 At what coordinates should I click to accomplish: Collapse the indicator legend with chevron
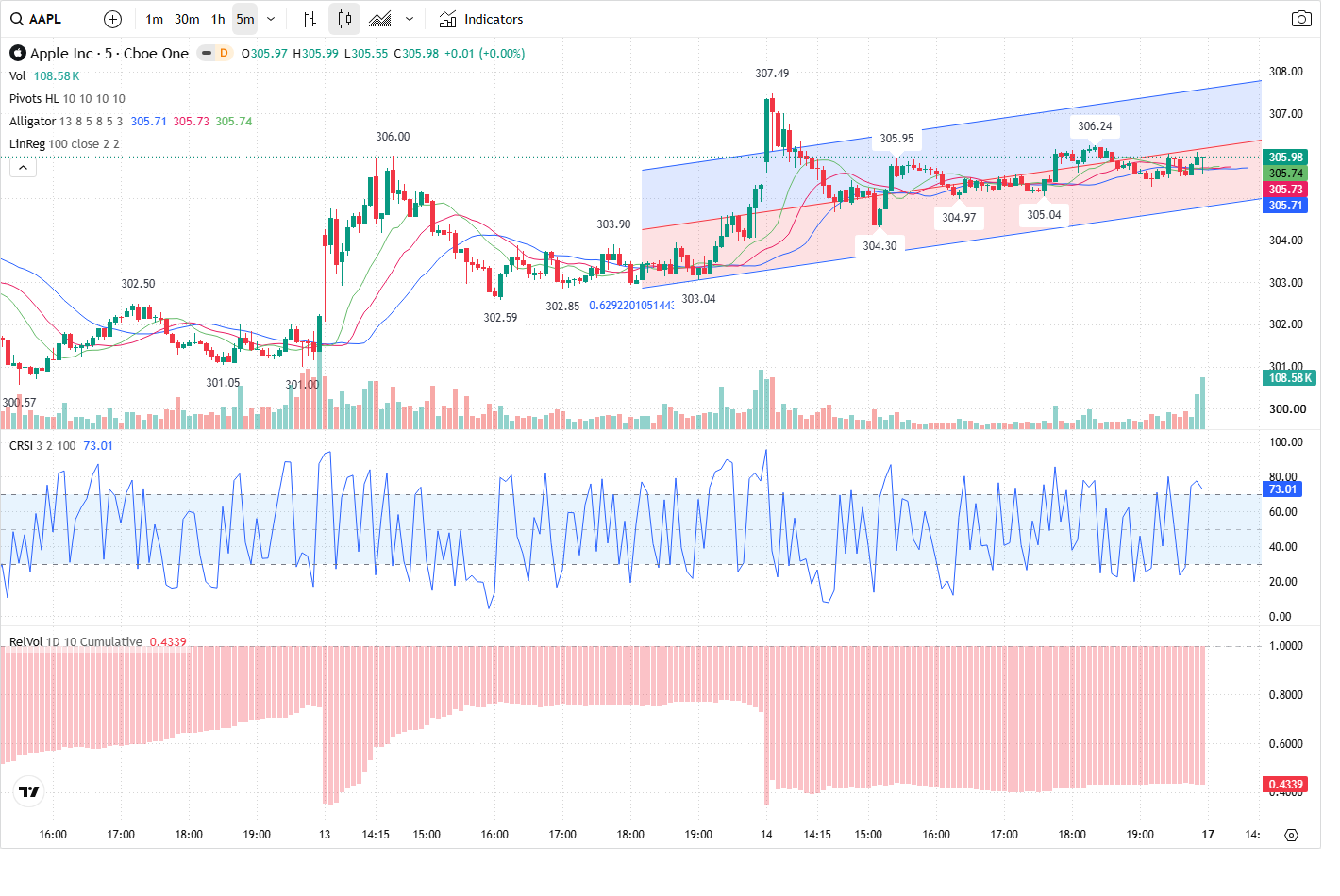click(23, 168)
